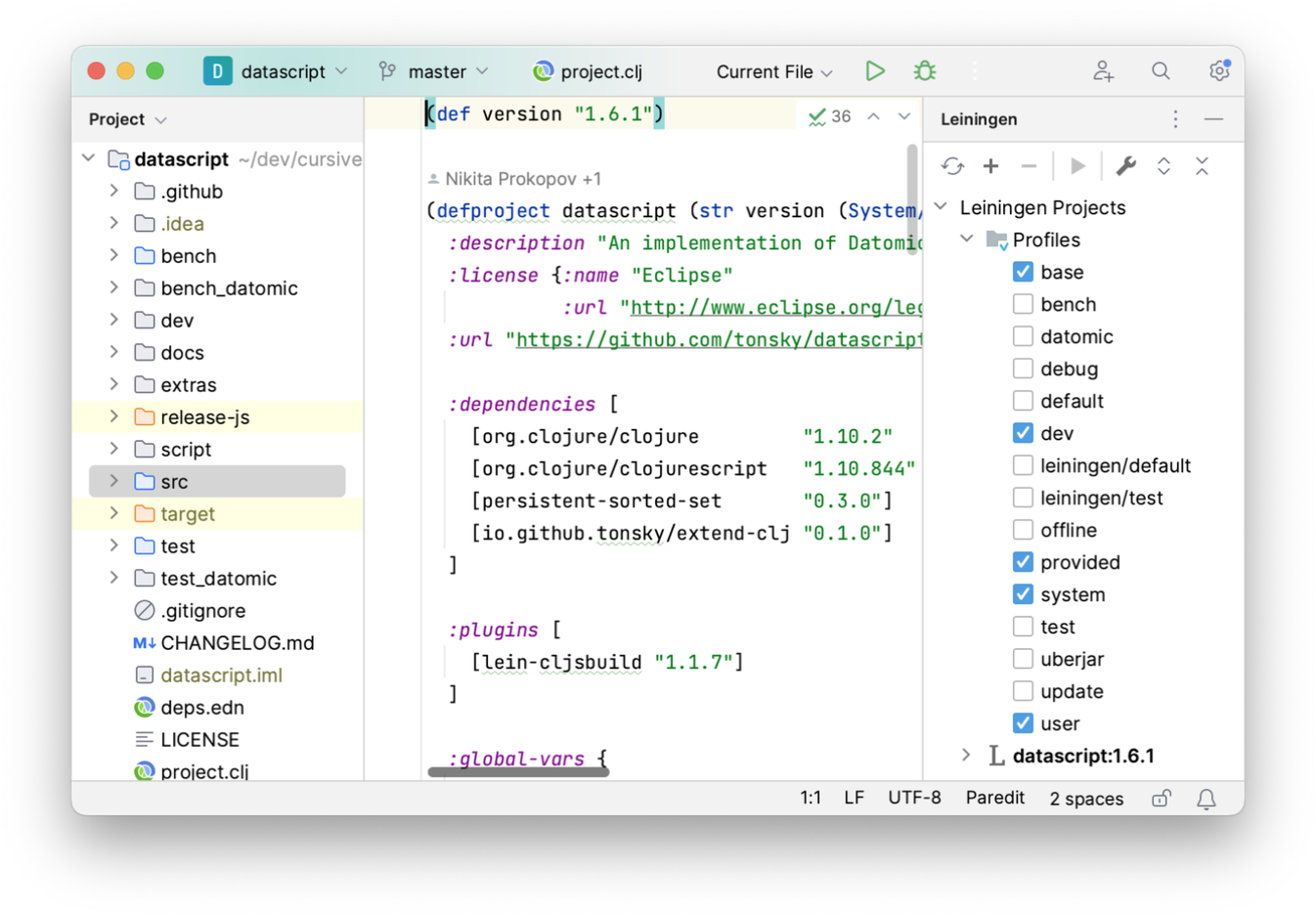Select the release-js folder
1316x914 pixels.
click(192, 416)
